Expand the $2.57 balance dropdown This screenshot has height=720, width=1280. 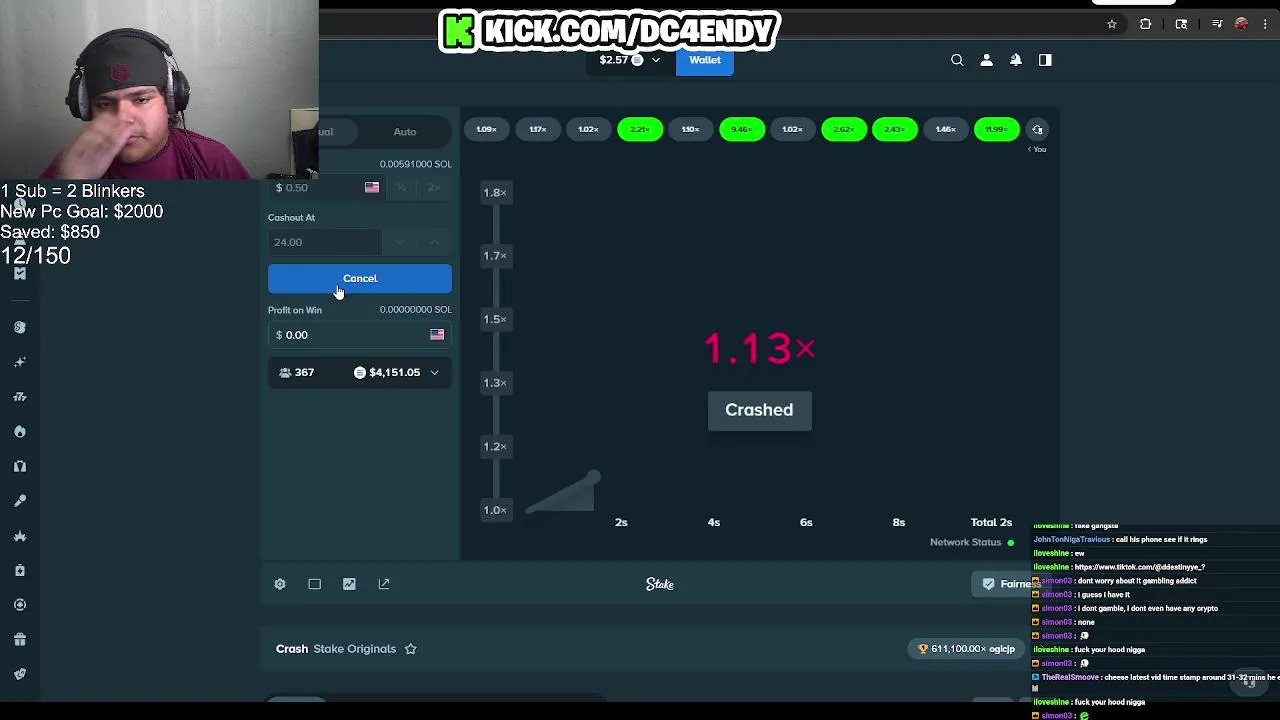[656, 60]
